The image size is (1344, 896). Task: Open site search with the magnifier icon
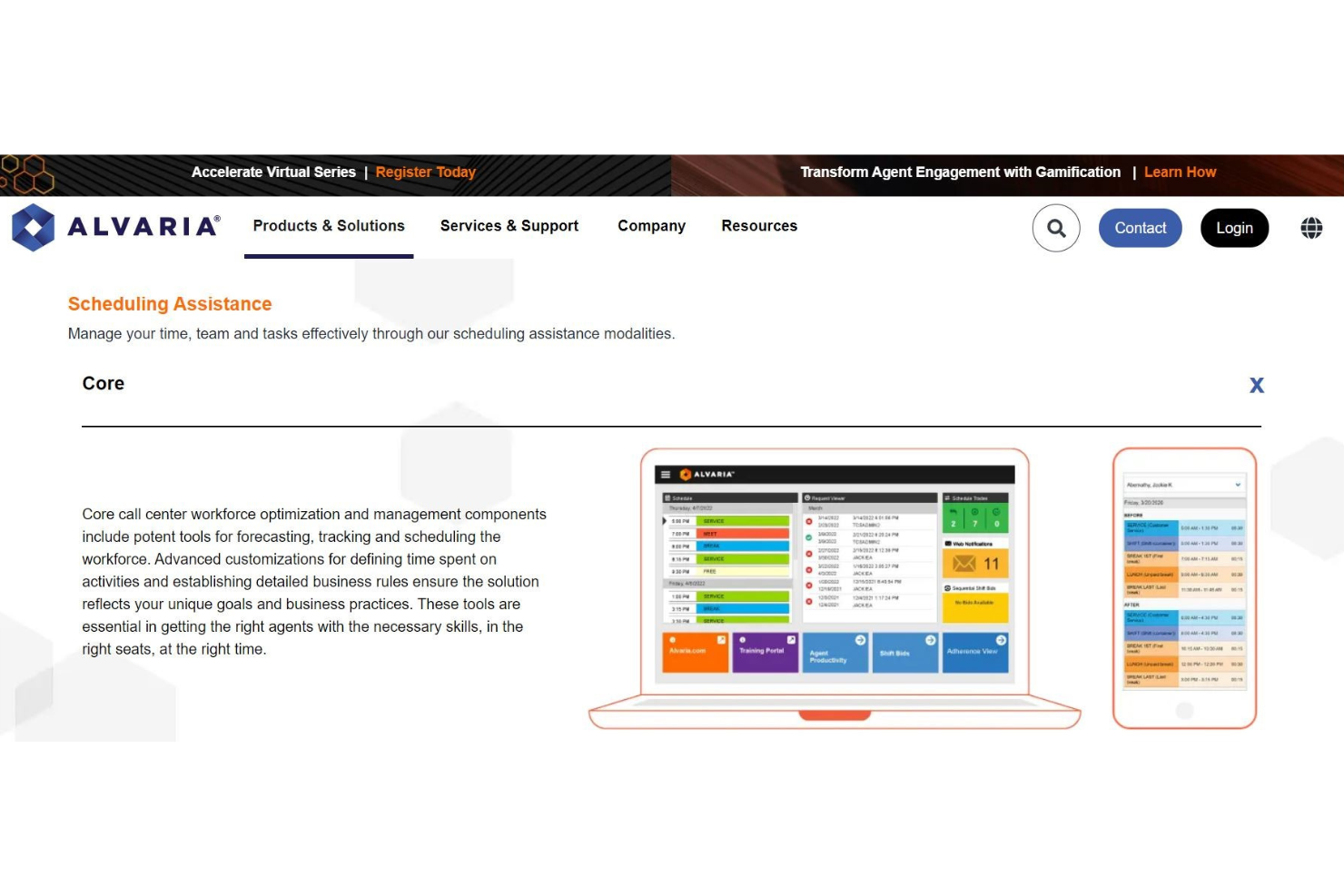click(1056, 228)
